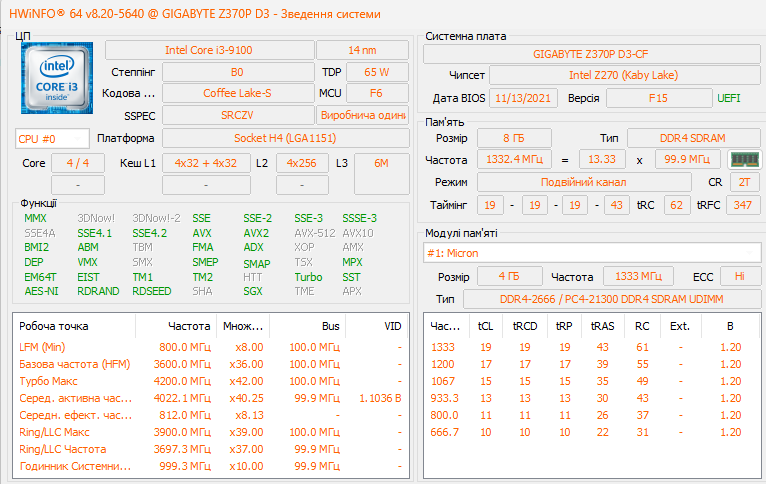Select the 65 W TDP value
The height and width of the screenshot is (484, 766).
tap(377, 72)
